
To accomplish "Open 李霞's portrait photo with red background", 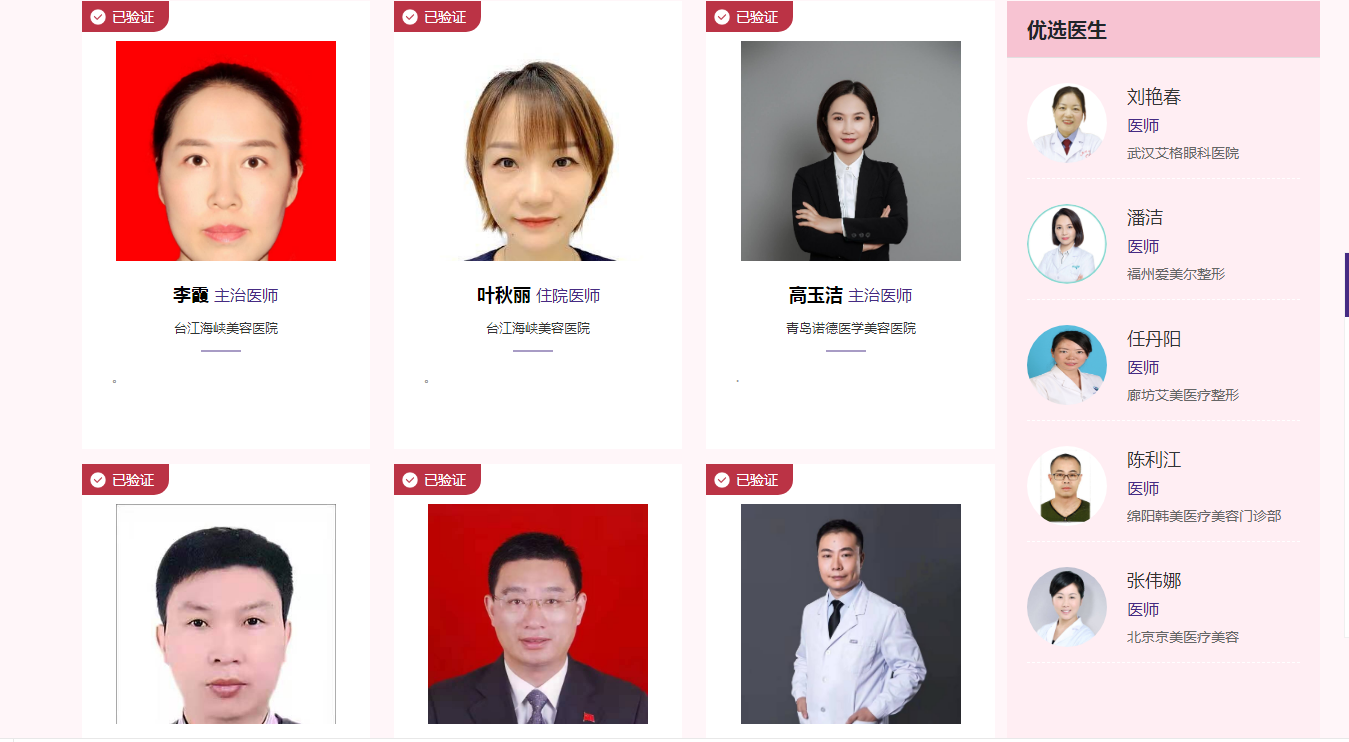I will tap(226, 151).
